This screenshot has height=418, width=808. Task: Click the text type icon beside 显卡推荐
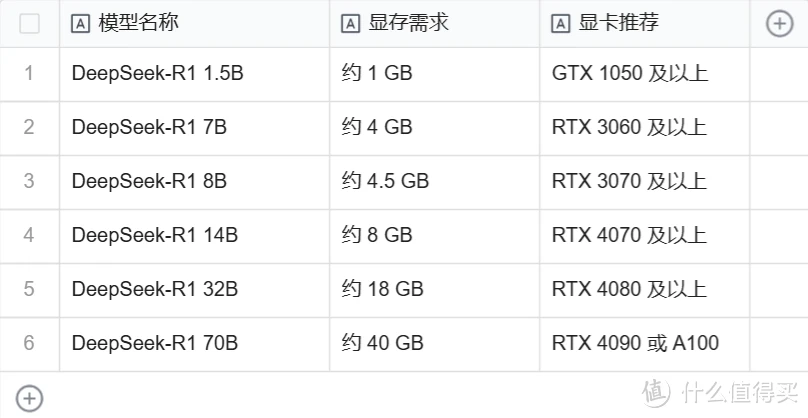point(561,24)
